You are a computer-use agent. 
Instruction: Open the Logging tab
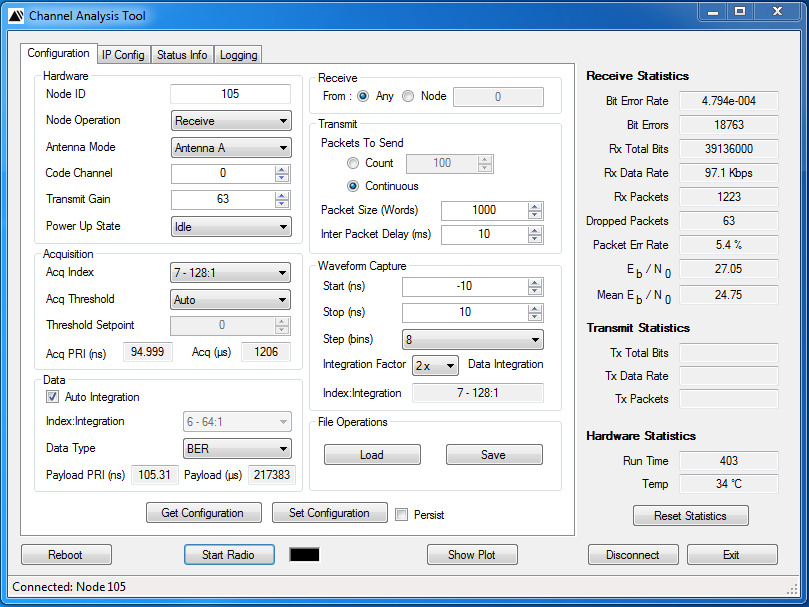tap(238, 55)
